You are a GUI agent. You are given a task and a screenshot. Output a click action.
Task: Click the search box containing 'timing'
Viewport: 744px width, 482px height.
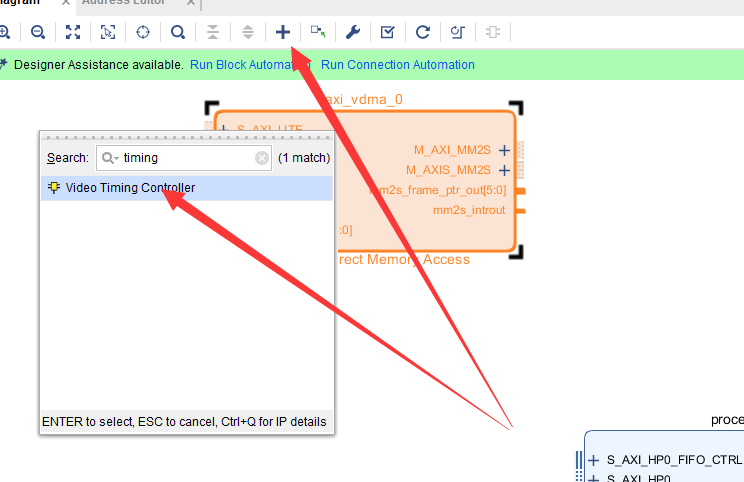[x=184, y=158]
